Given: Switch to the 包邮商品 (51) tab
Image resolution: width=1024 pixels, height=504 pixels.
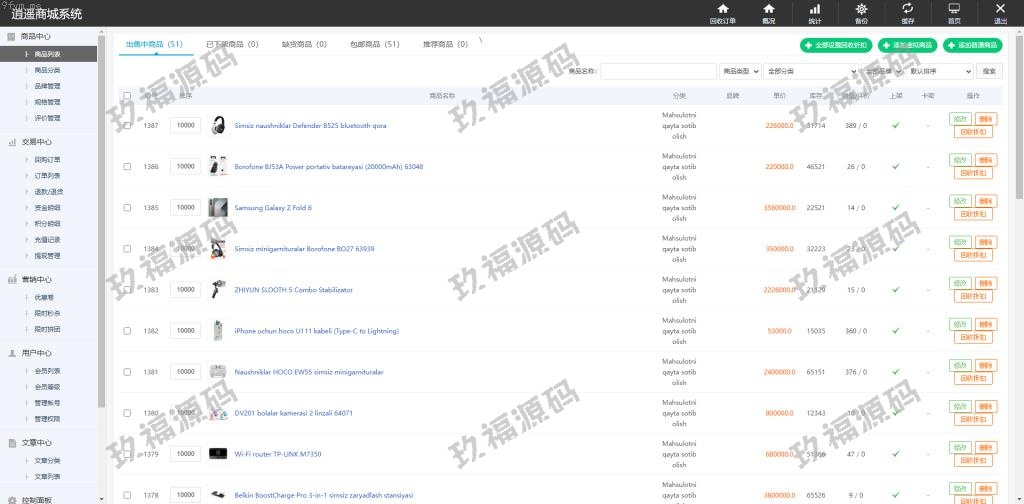Looking at the screenshot, I should point(375,45).
